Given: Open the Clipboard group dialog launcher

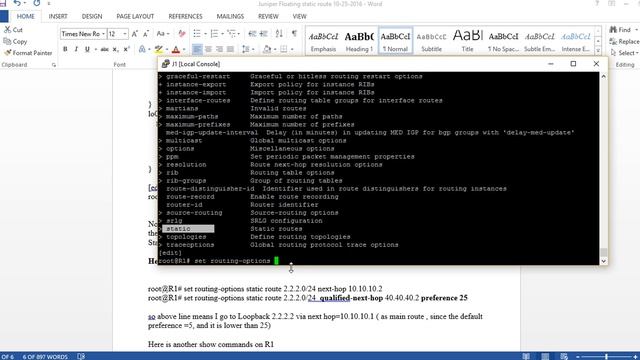Looking at the screenshot, I should (x=53, y=65).
